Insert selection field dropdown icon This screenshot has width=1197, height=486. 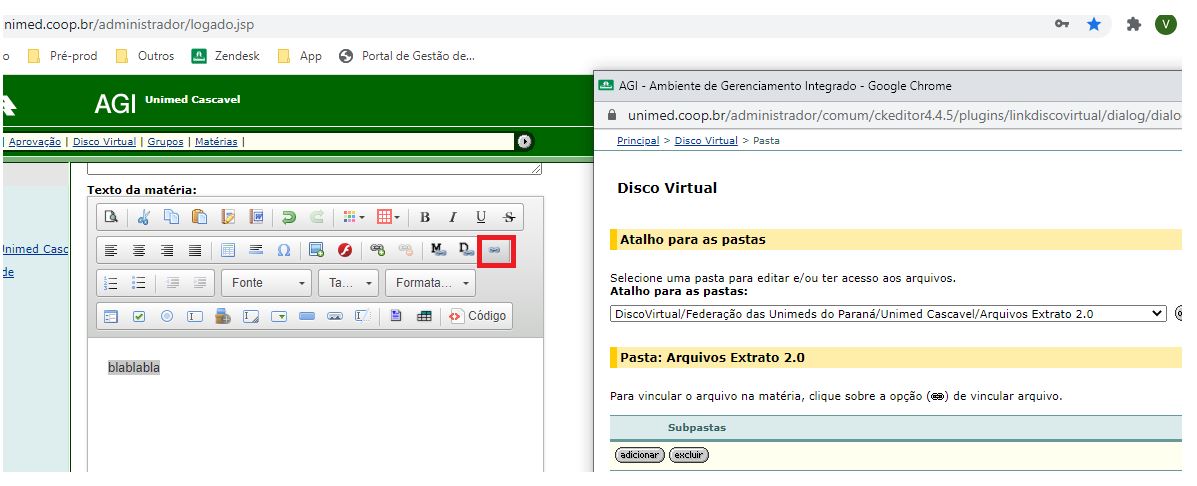tap(279, 316)
